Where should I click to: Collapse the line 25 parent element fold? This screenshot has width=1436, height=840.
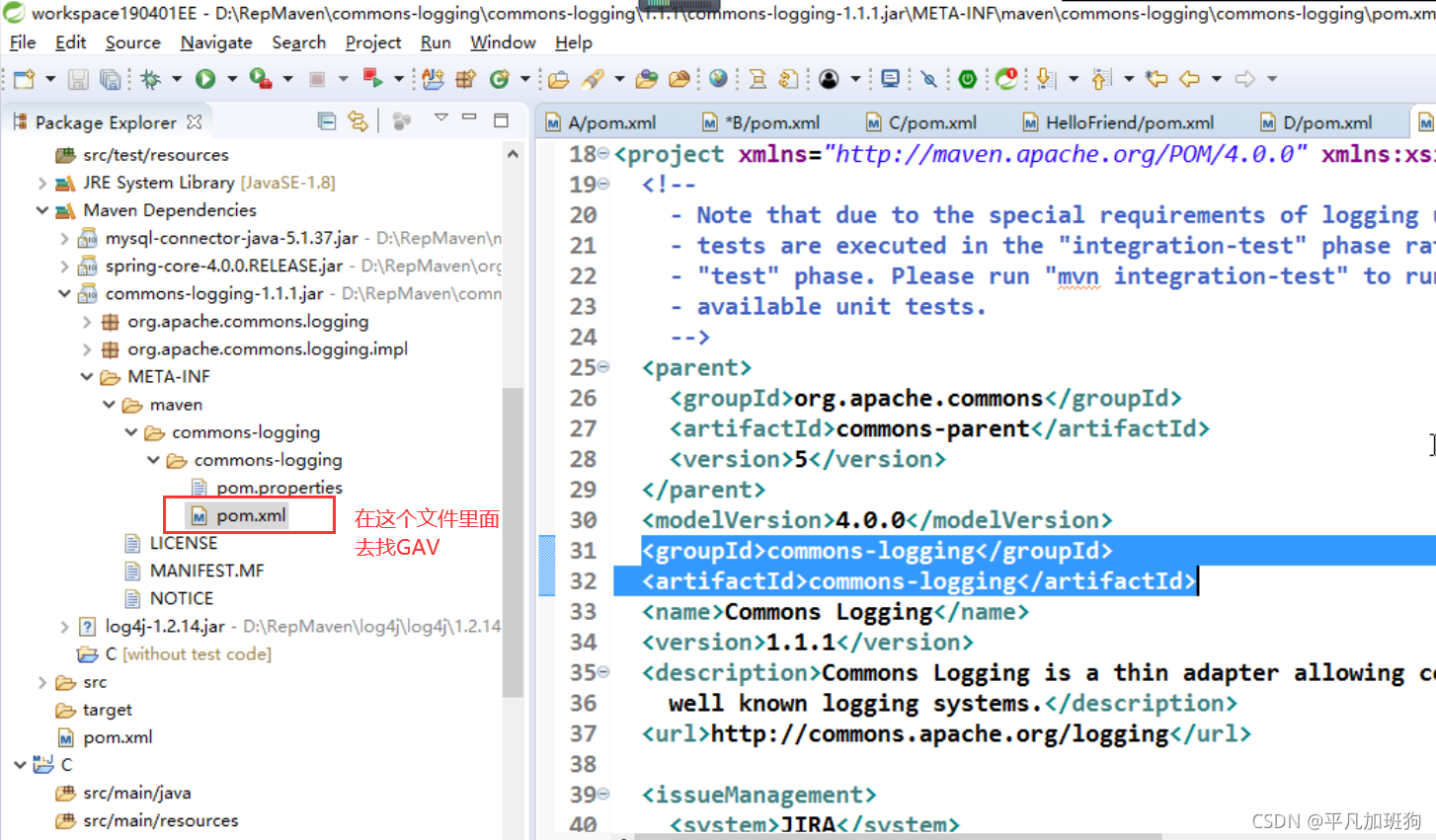pos(603,367)
